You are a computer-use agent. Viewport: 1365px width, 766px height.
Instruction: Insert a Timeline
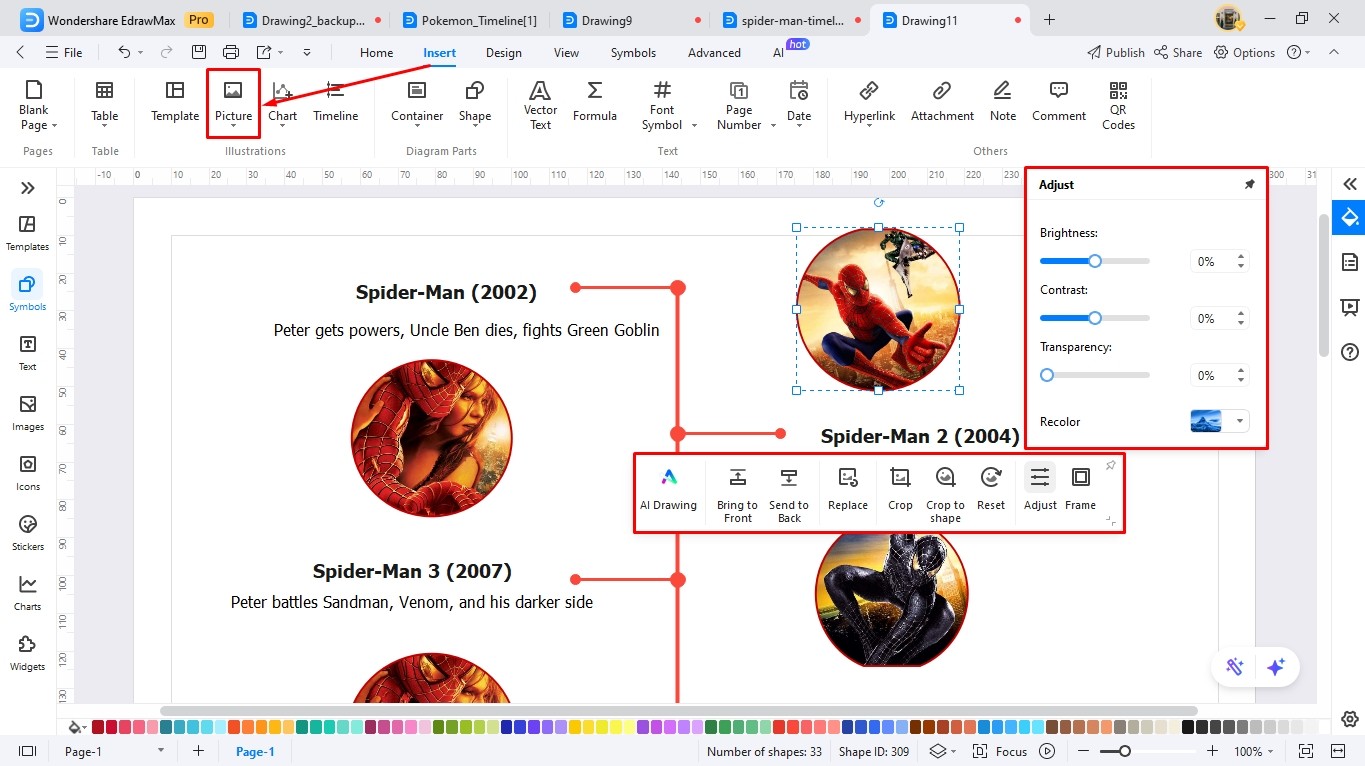pos(336,103)
